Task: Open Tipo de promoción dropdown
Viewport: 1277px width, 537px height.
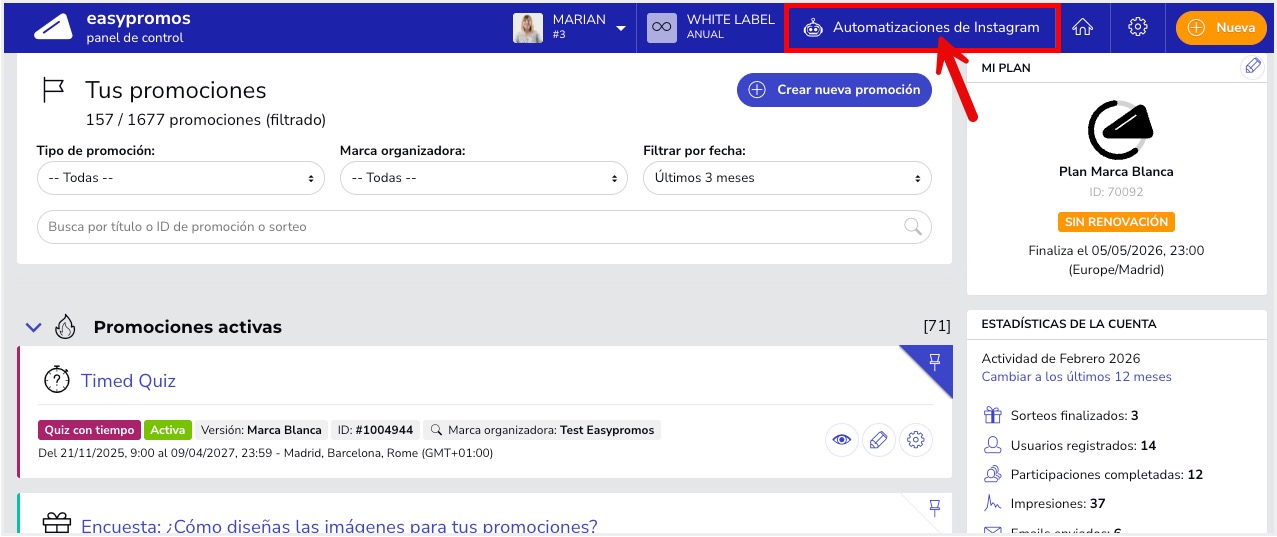Action: coord(181,178)
